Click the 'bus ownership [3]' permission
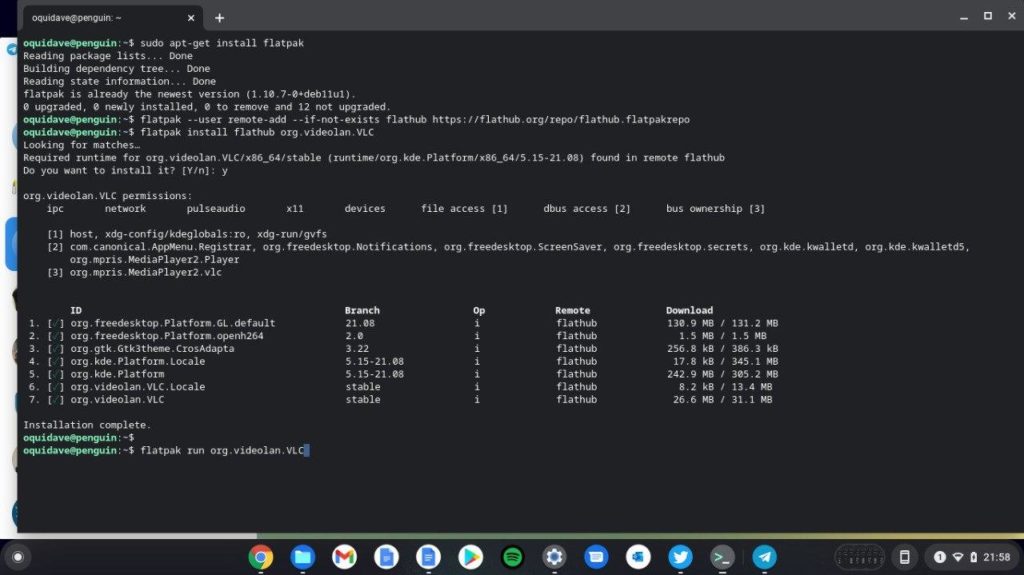1024x575 pixels. (716, 208)
